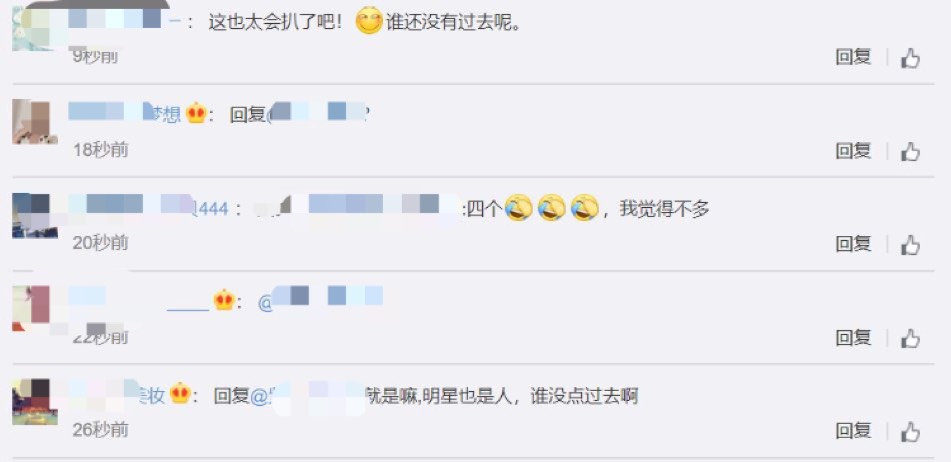This screenshot has height=462, width=951.
Task: Click 回复 on the 22秒前 comment
Action: pyautogui.click(x=853, y=337)
